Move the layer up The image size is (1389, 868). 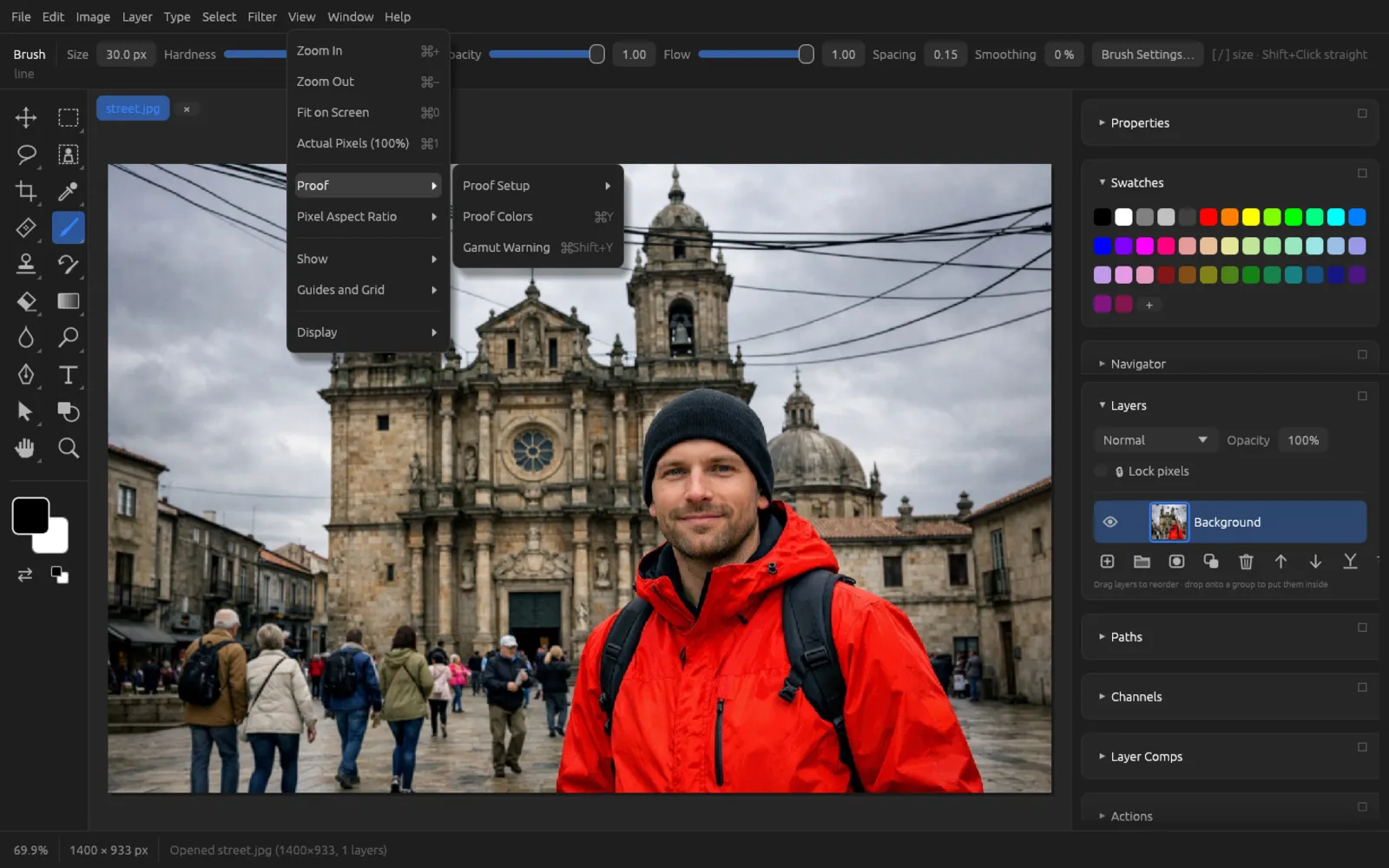[1280, 562]
